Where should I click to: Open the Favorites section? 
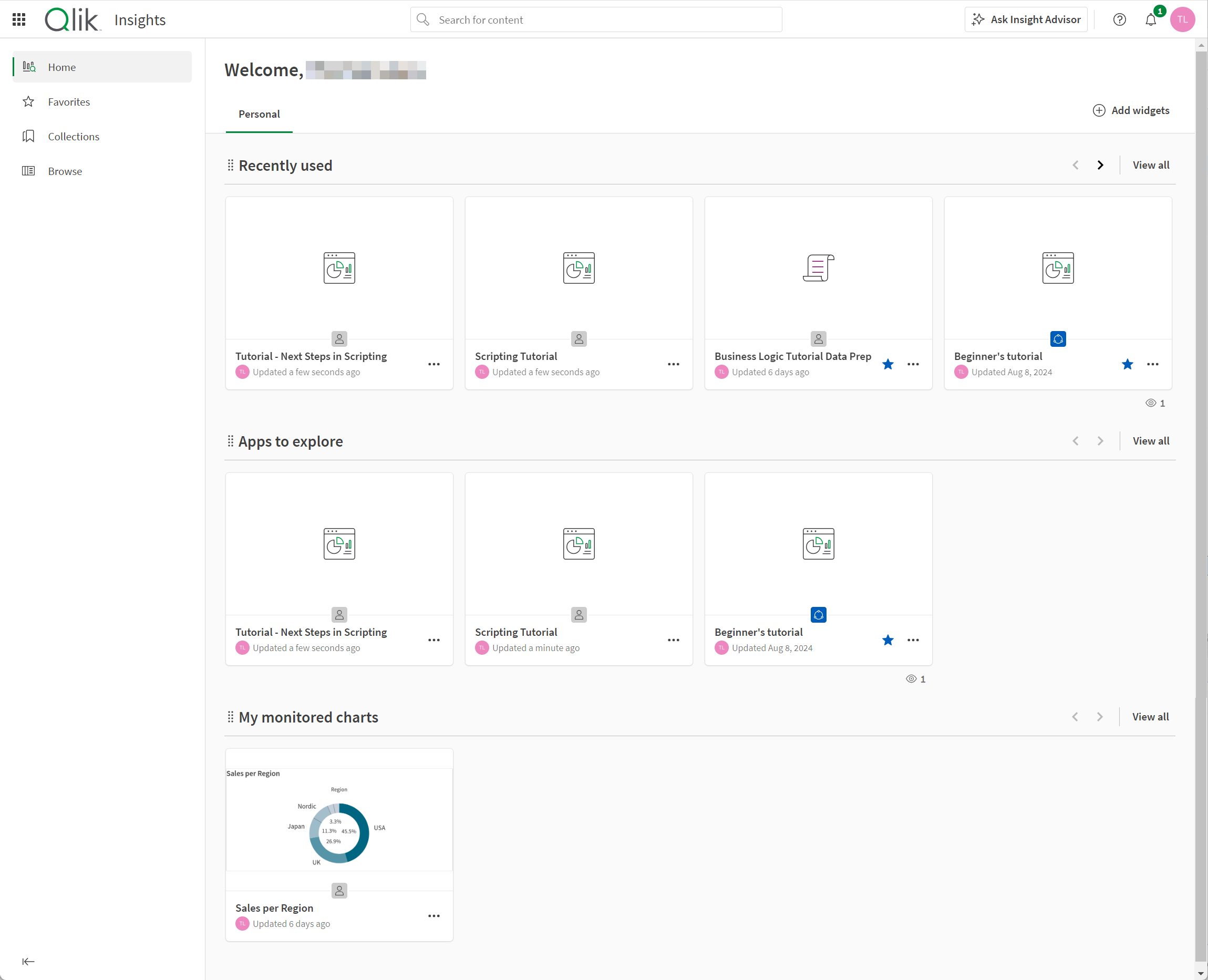tap(69, 102)
